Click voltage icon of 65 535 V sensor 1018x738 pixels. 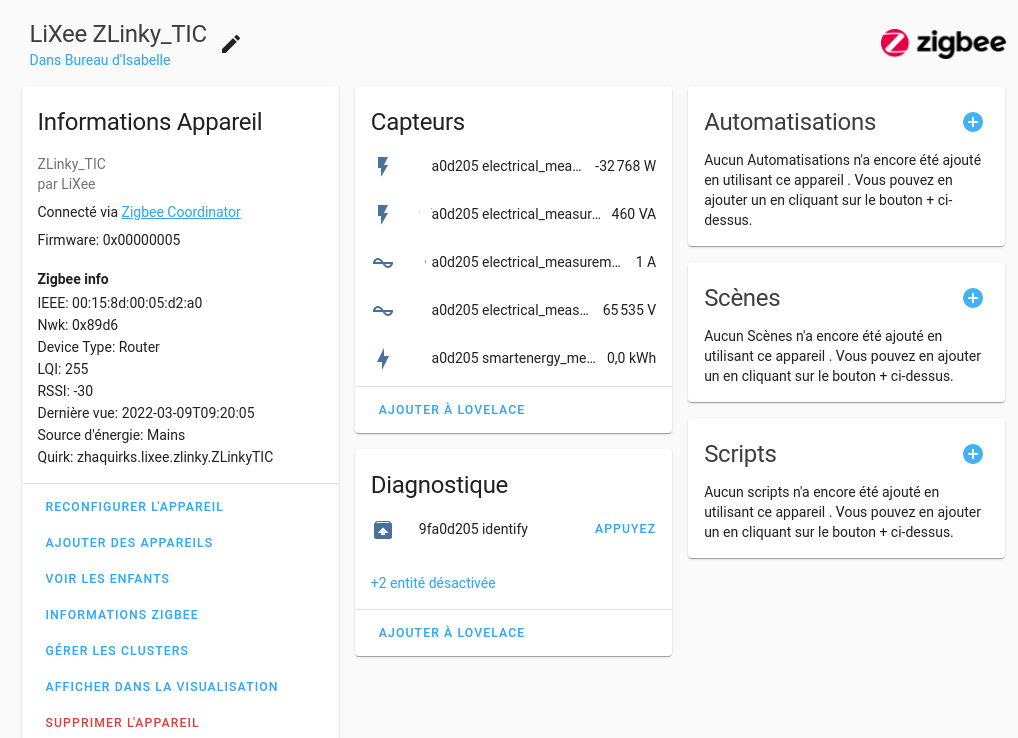coord(383,310)
